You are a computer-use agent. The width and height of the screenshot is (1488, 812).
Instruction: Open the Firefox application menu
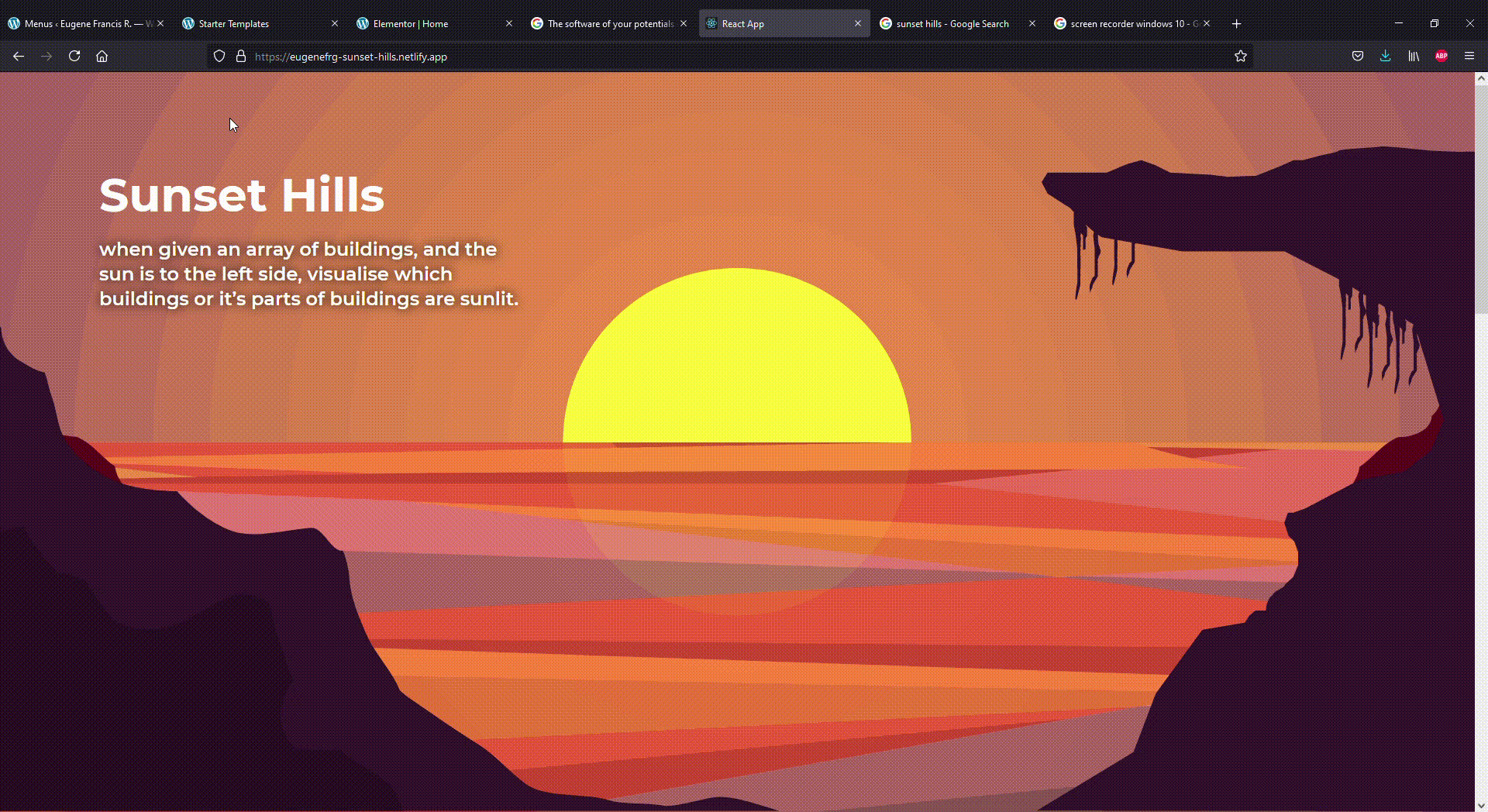[1469, 56]
